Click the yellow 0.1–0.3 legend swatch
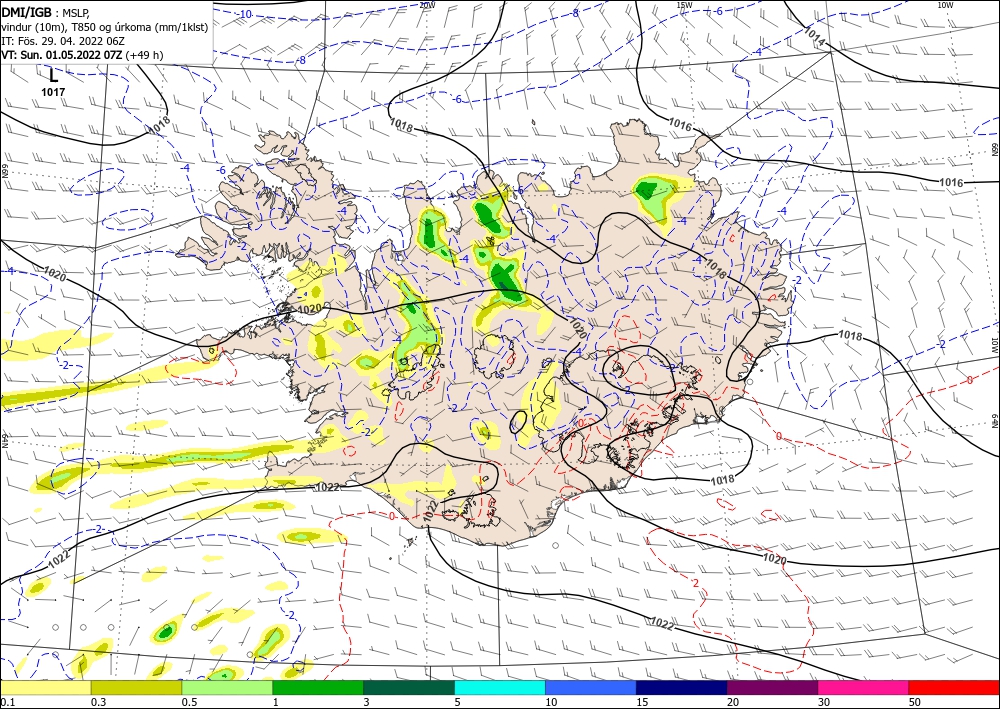 (x=45, y=687)
